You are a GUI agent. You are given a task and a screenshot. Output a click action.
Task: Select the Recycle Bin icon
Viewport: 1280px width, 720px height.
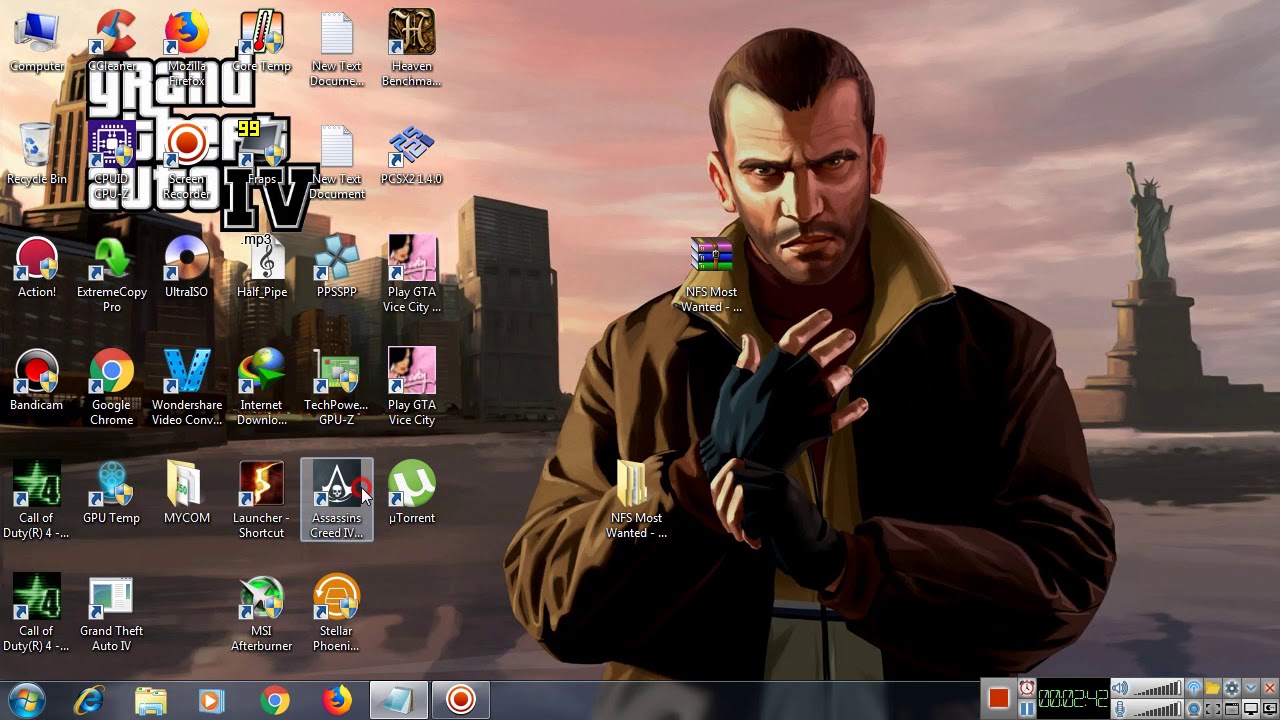coord(37,155)
